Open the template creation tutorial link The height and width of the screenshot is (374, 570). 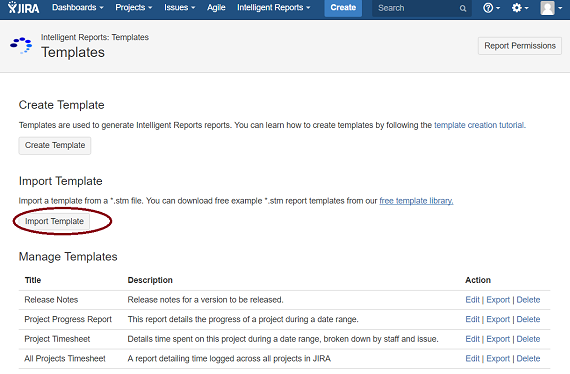tap(479, 125)
